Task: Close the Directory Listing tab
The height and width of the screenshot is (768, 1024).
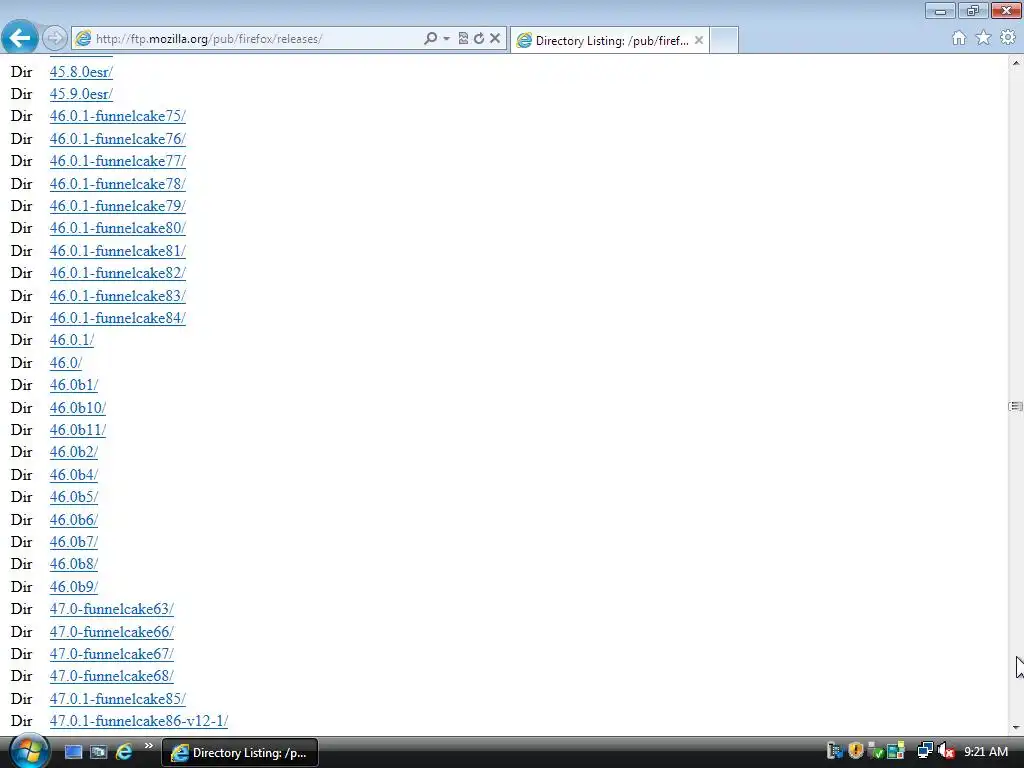Action: click(x=699, y=40)
